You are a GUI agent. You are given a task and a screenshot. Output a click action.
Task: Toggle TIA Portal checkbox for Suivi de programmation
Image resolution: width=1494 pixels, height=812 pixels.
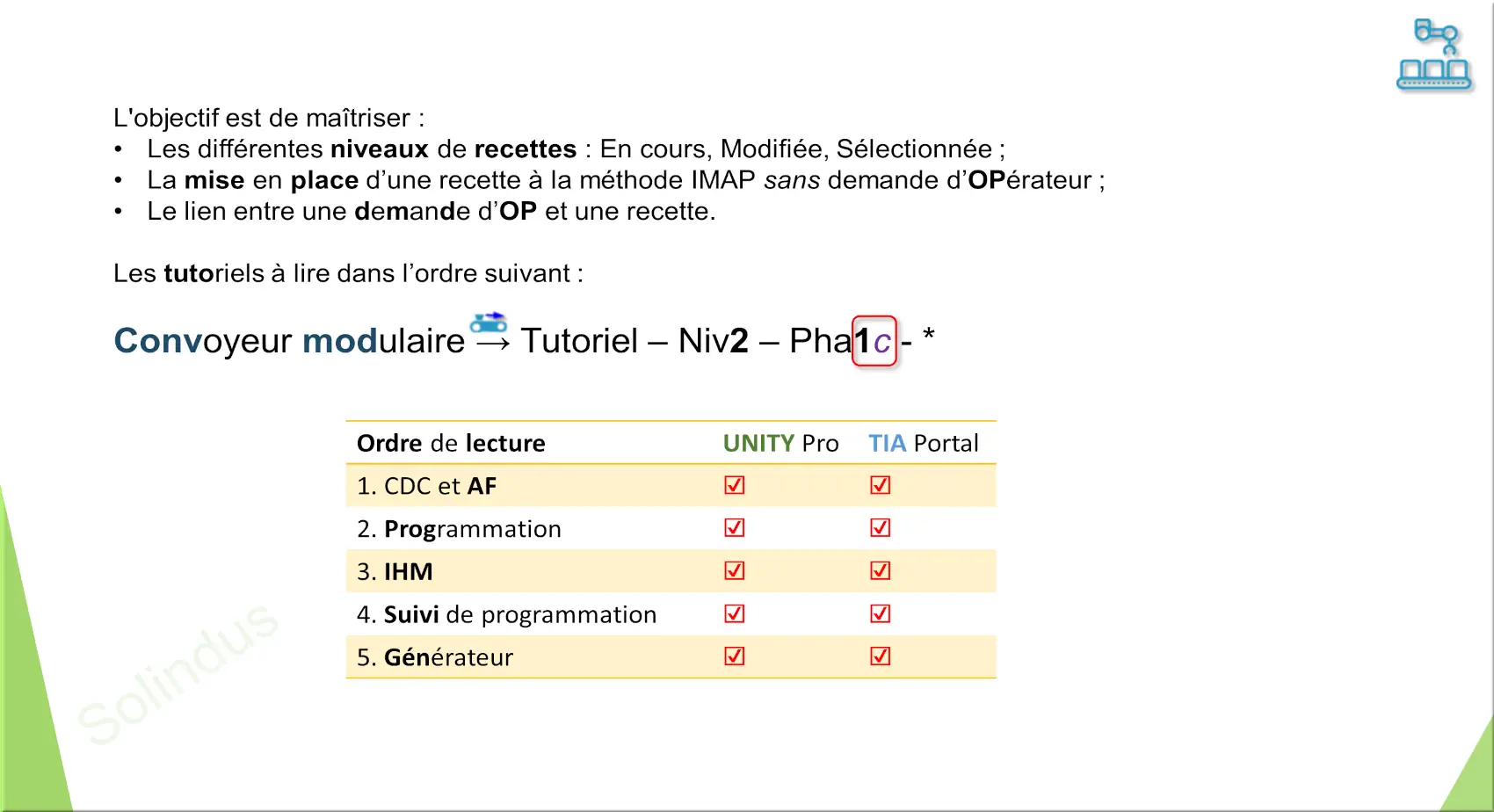coord(881,613)
